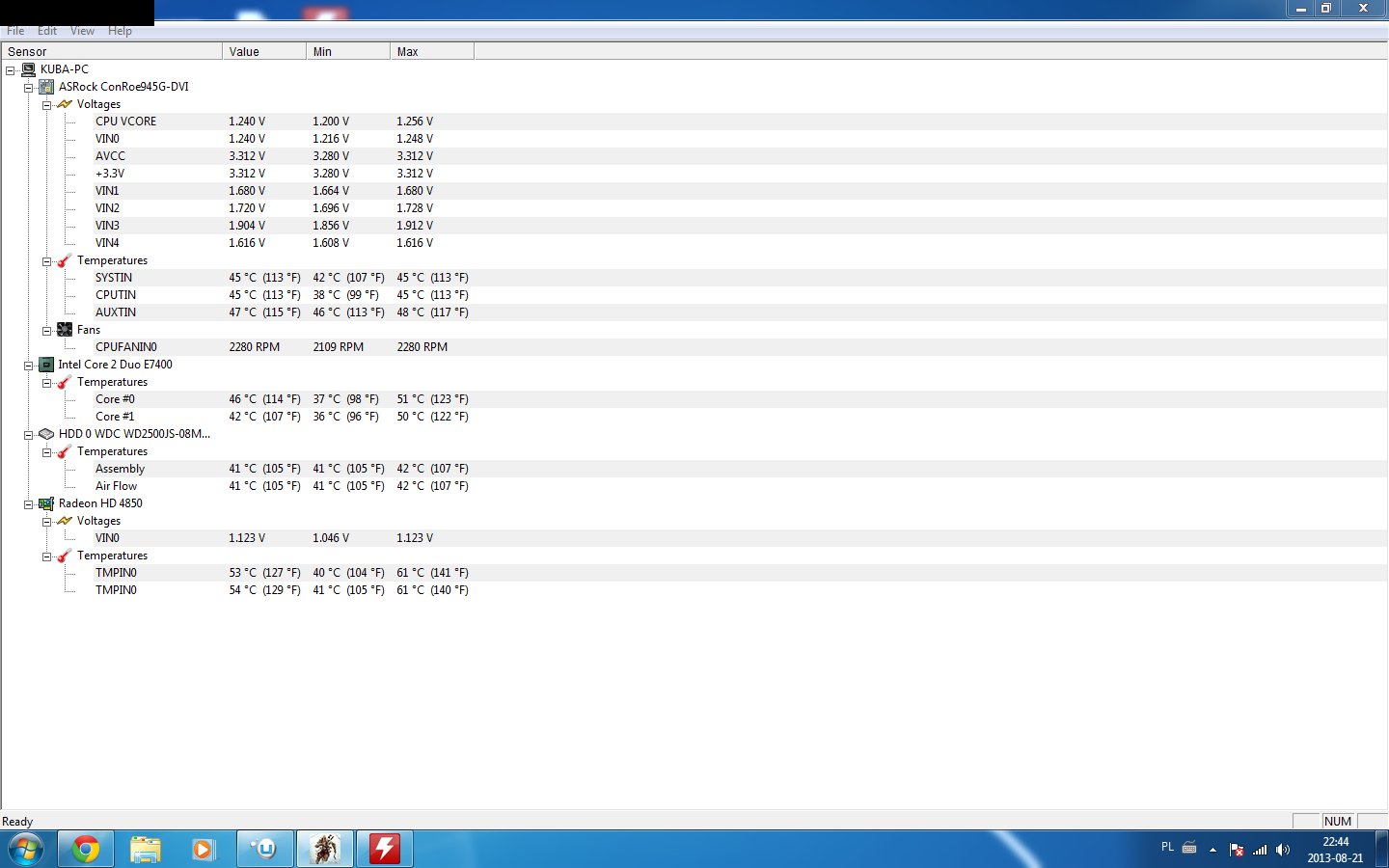Click the KUBA-PC computer icon
The width and height of the screenshot is (1389, 868).
coord(29,69)
